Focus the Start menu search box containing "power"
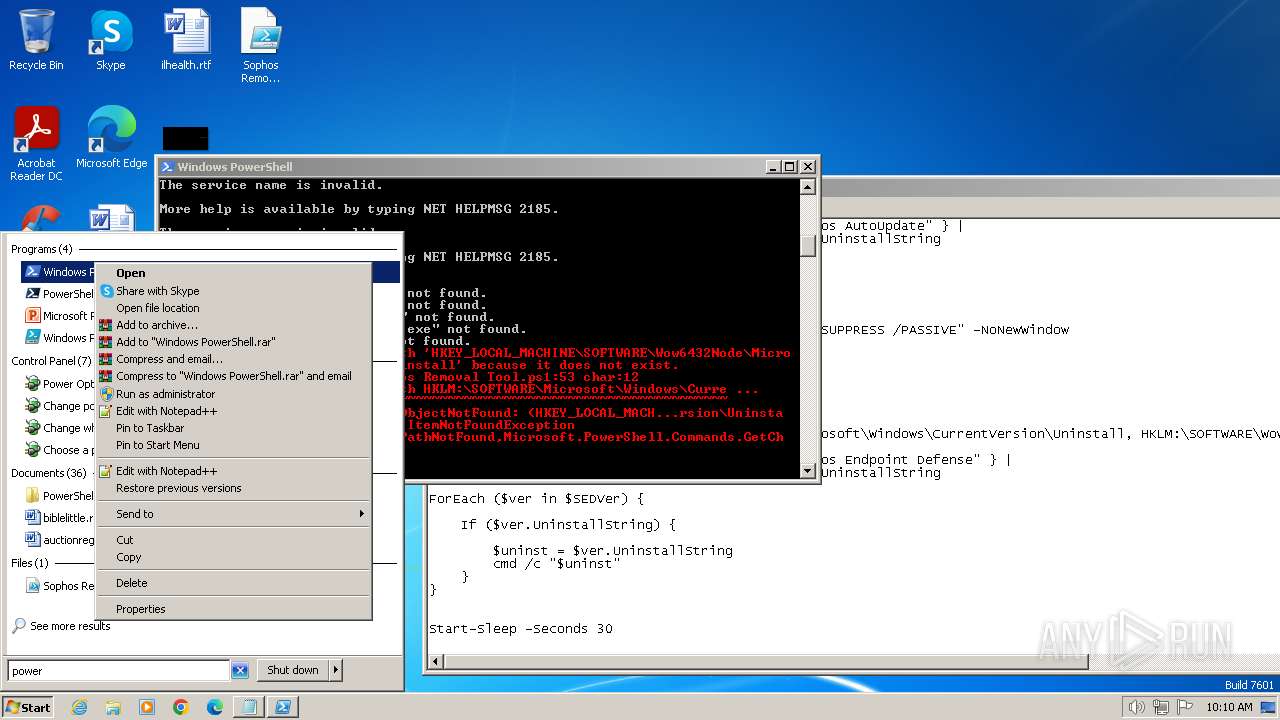 118,671
